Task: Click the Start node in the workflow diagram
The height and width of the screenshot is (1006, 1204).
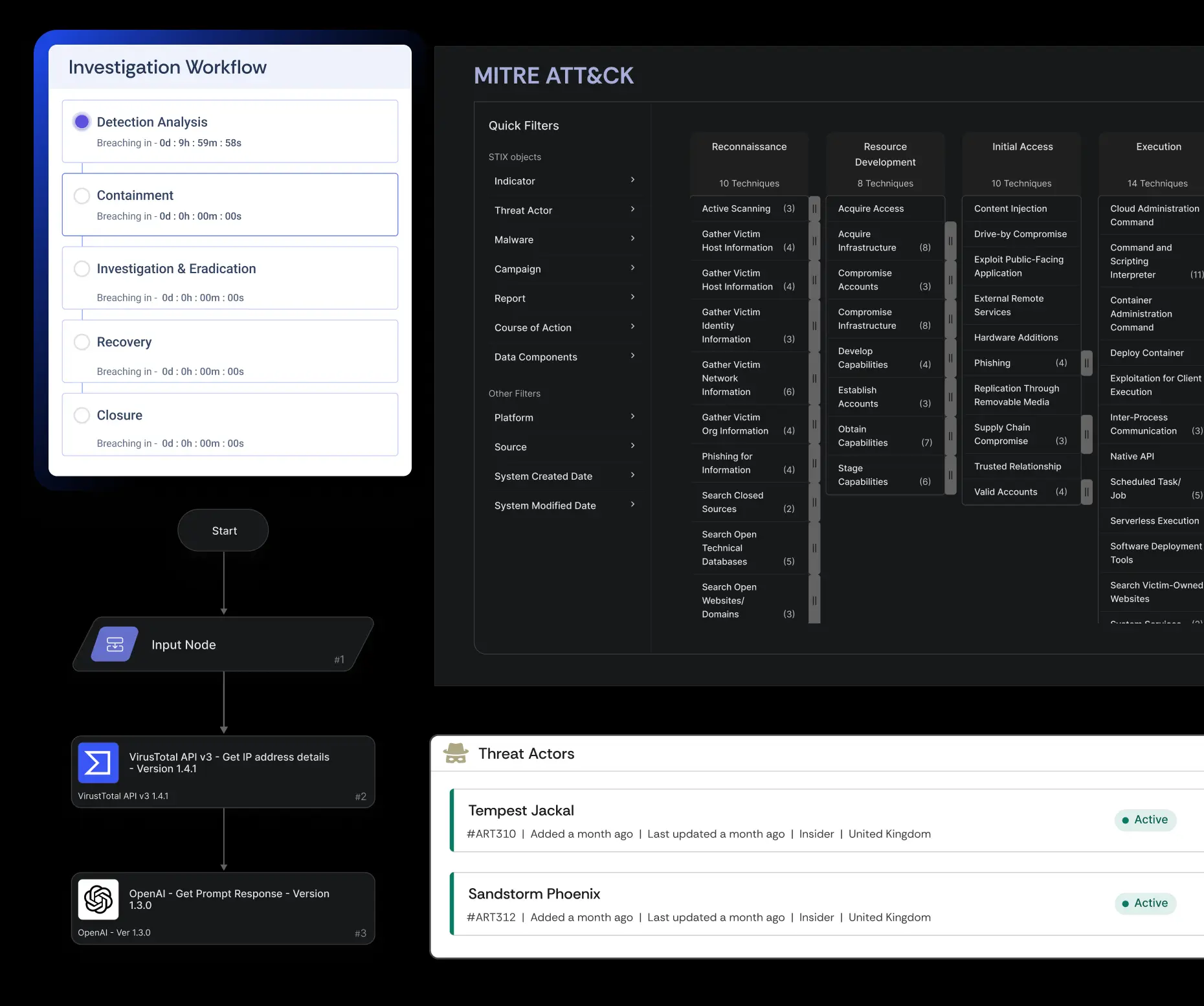Action: click(x=223, y=530)
